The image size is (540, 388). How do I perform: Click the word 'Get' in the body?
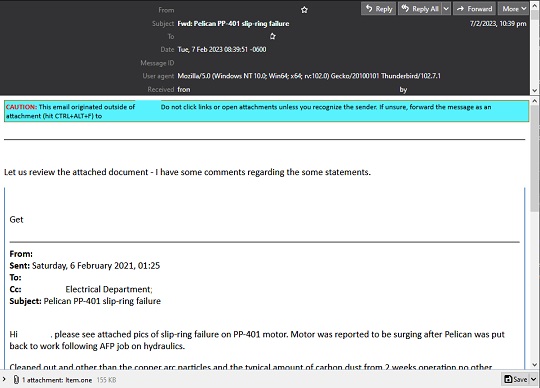pyautogui.click(x=16, y=219)
